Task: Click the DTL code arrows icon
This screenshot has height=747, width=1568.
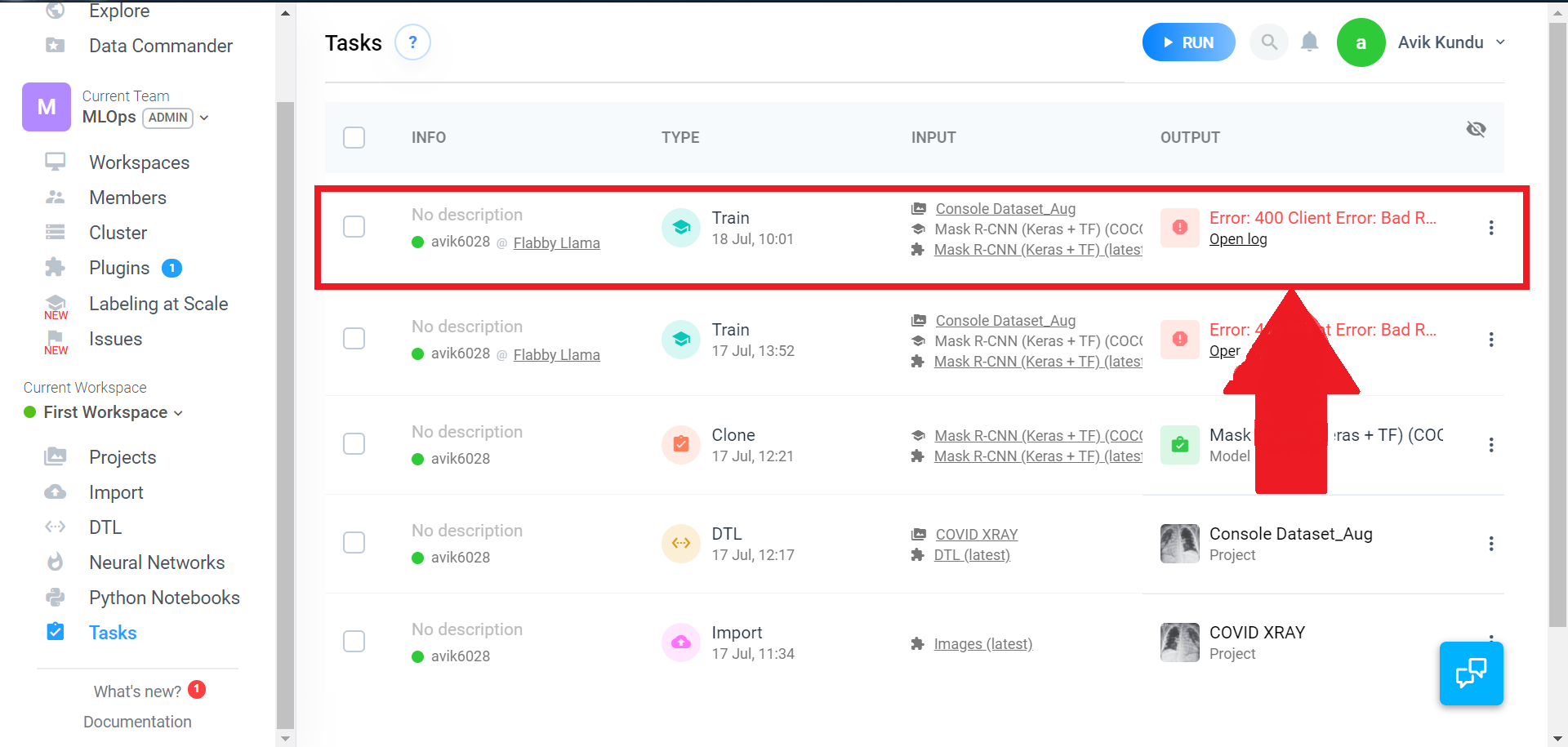Action: 55,527
